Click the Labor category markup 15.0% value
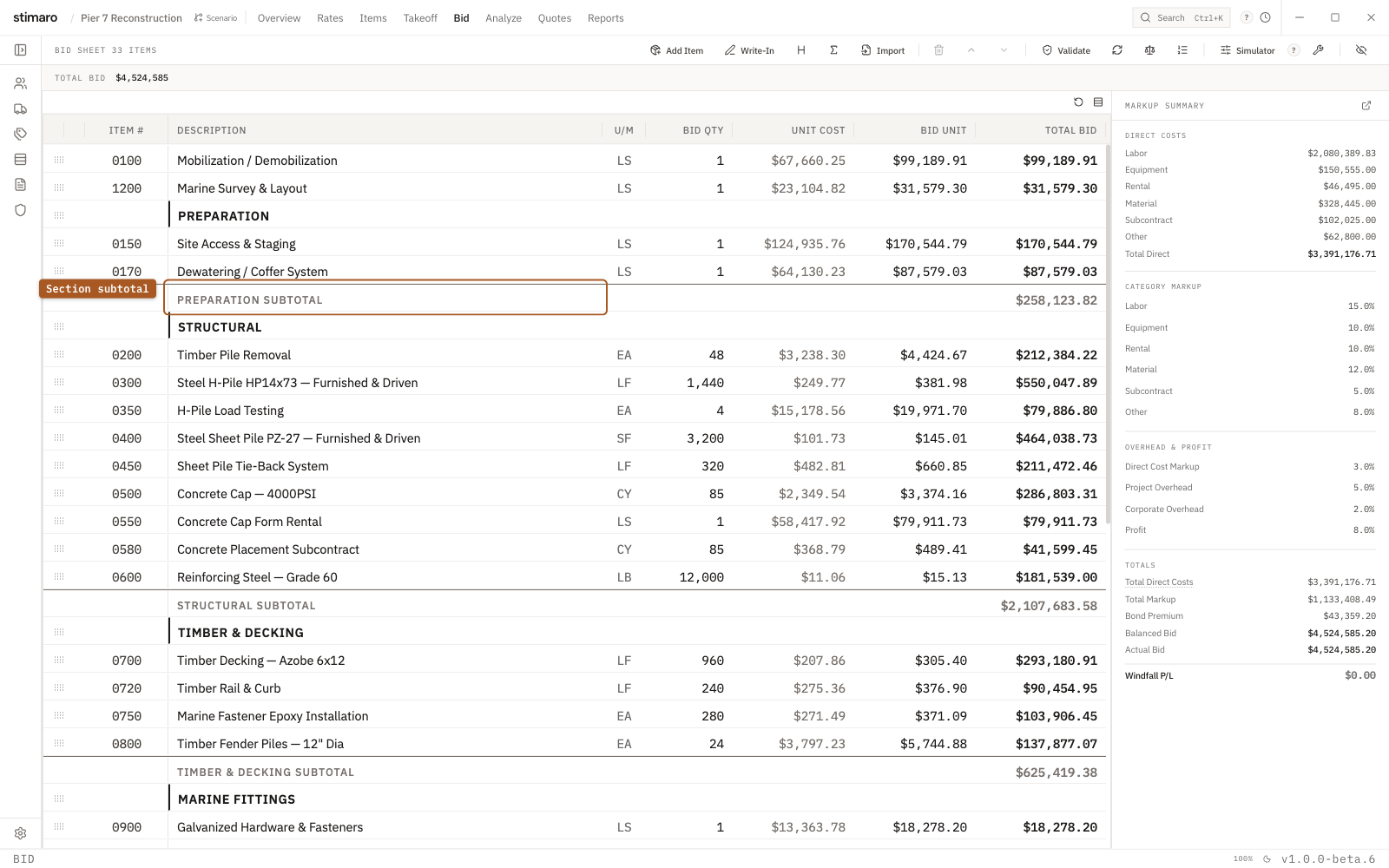Viewport: 1389px width, 868px height. (x=1361, y=306)
